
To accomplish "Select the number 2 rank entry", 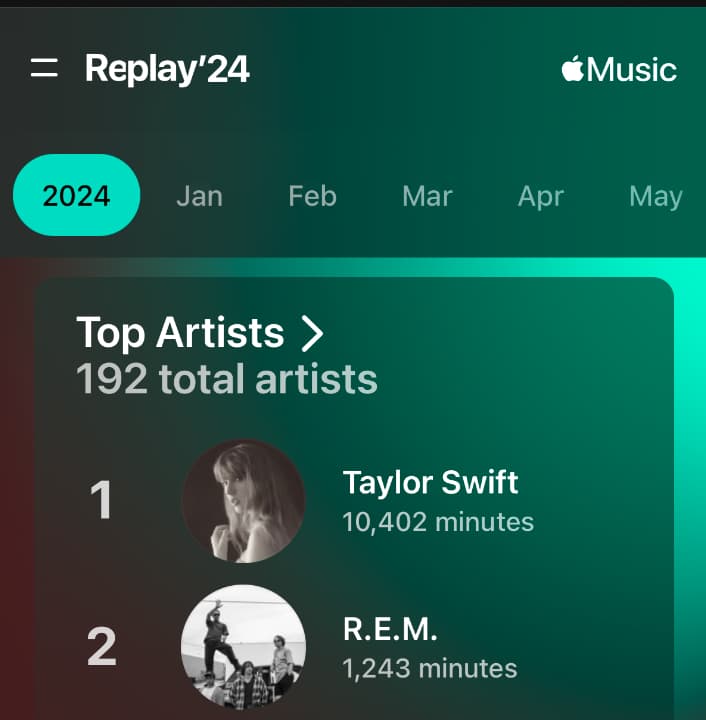I will pos(101,647).
